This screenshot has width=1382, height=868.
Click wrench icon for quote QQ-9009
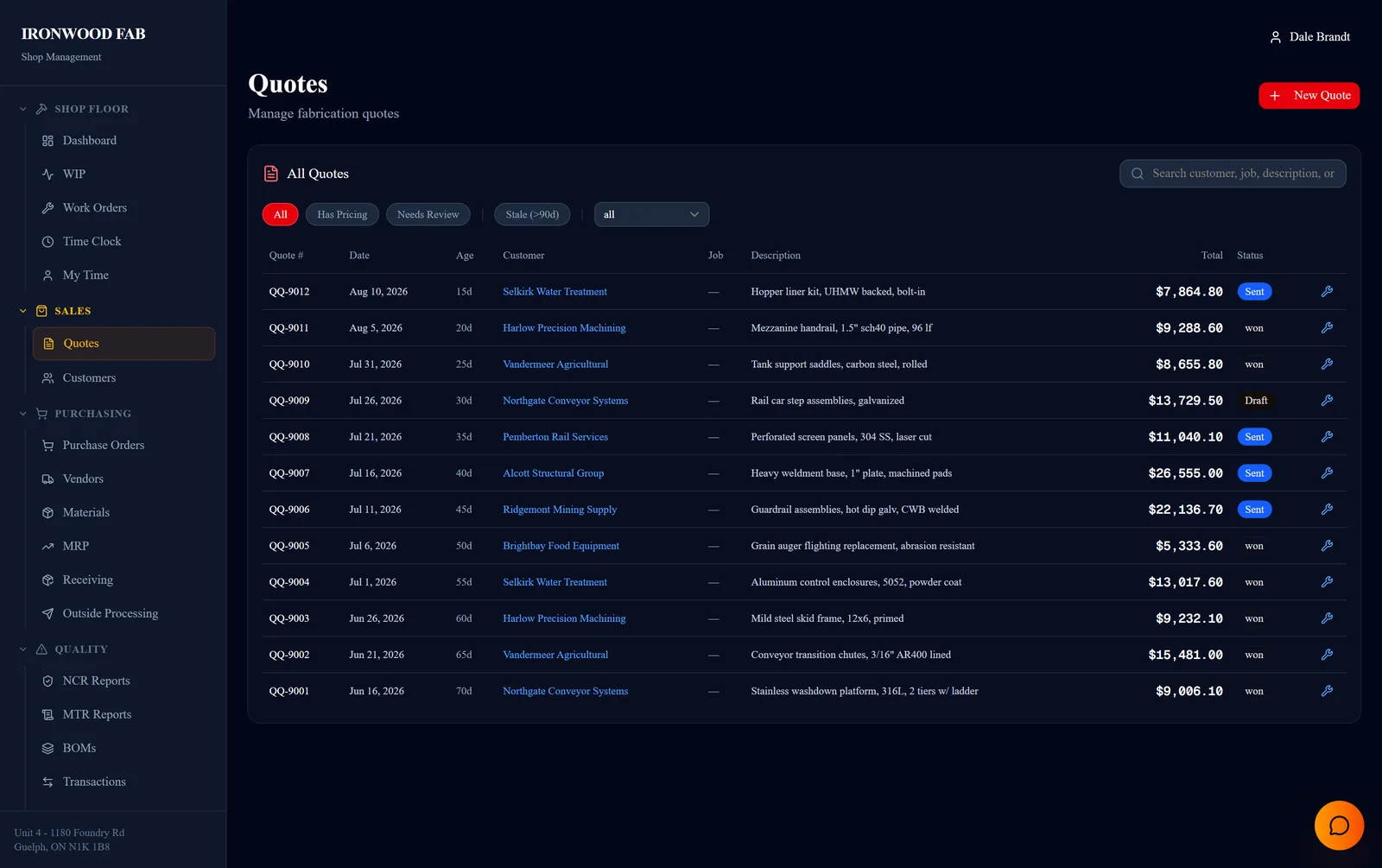click(x=1327, y=401)
